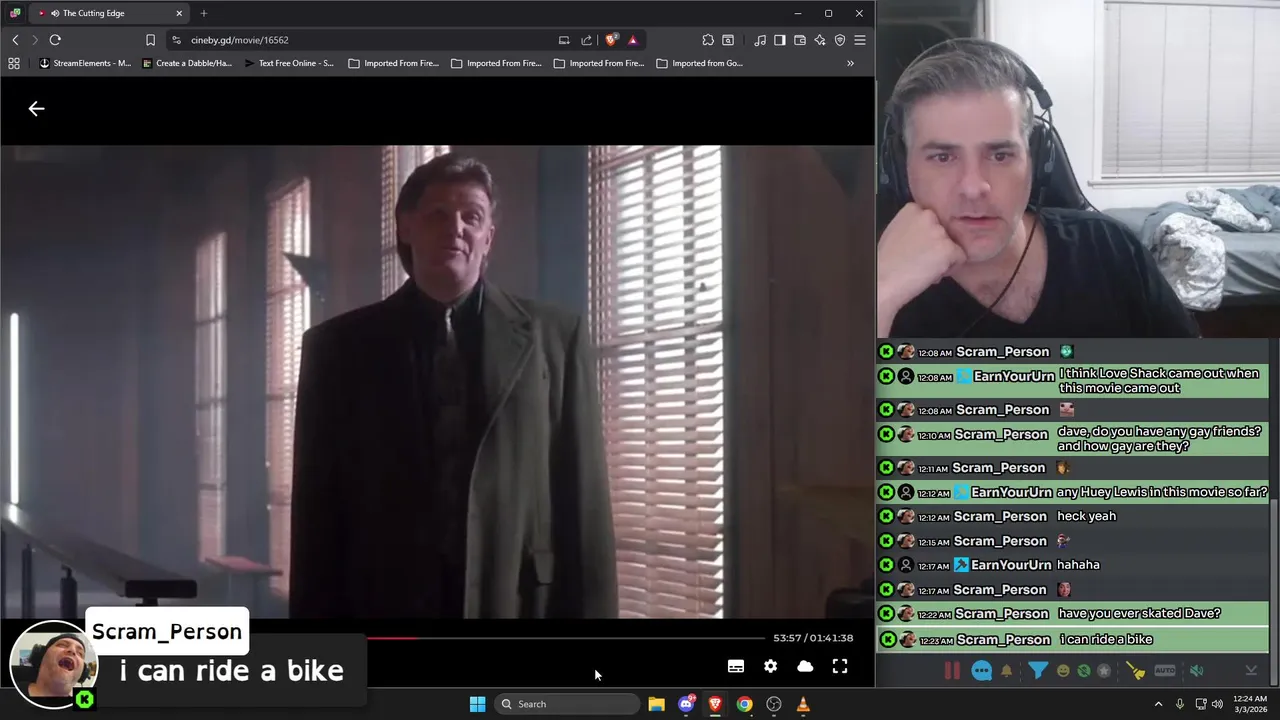This screenshot has width=1280, height=720.
Task: Toggle the chat sound speaker icon
Action: pyautogui.click(x=1196, y=671)
